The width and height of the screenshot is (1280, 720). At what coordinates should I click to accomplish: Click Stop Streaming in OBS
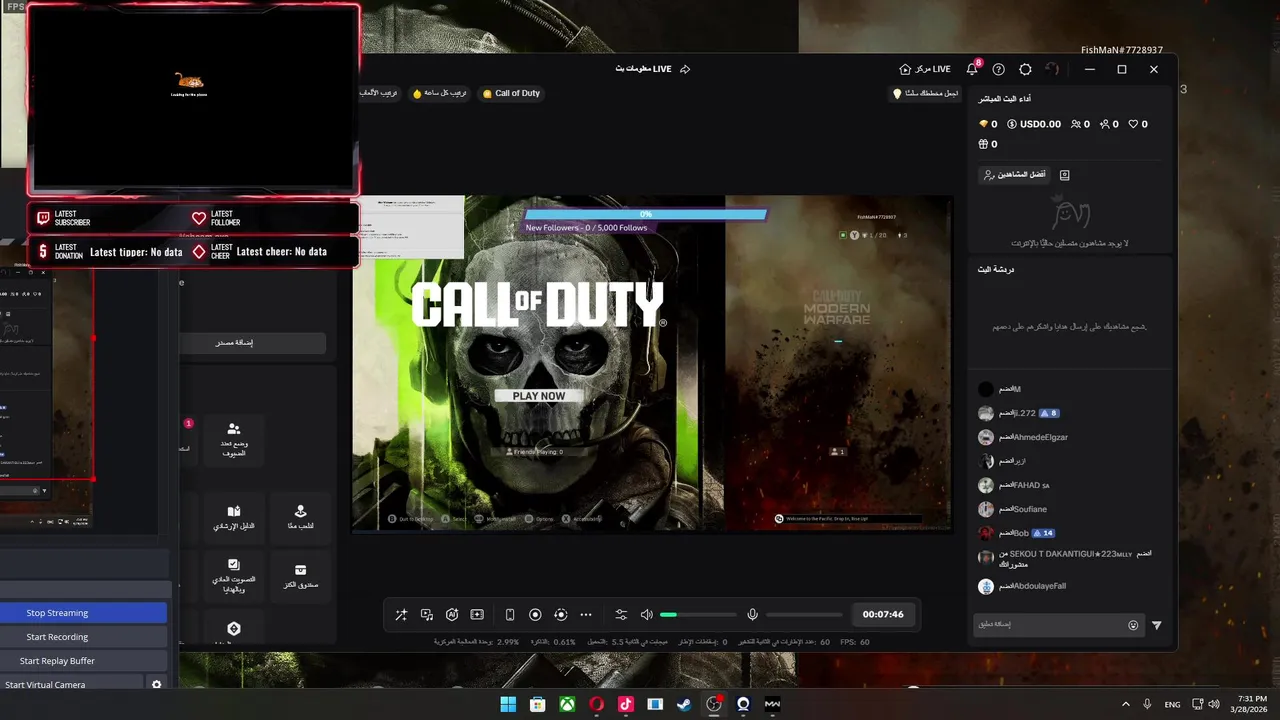[83, 613]
